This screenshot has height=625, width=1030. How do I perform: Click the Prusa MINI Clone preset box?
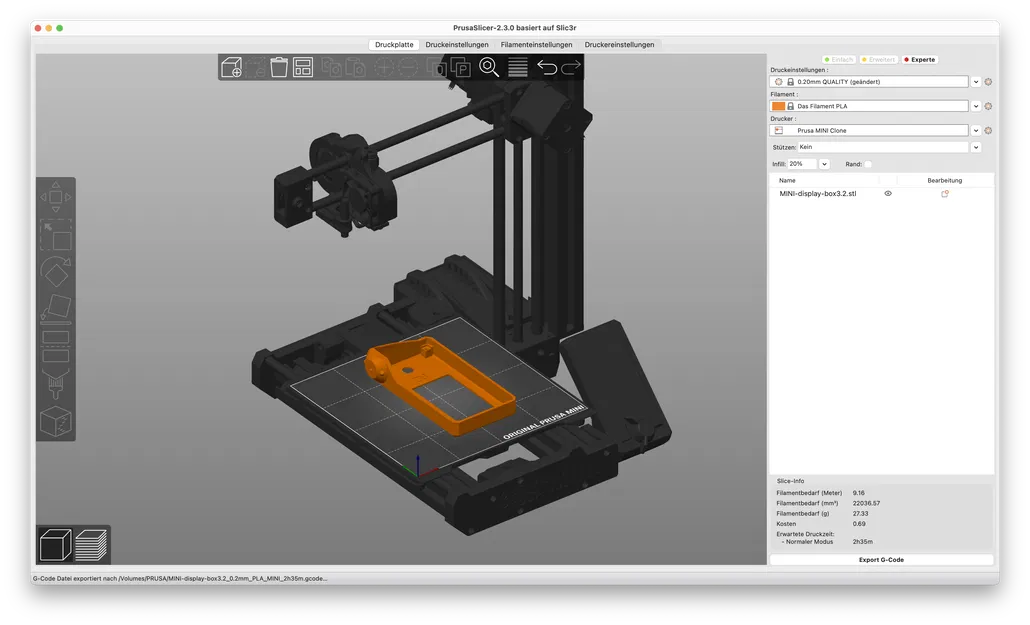pyautogui.click(x=869, y=131)
